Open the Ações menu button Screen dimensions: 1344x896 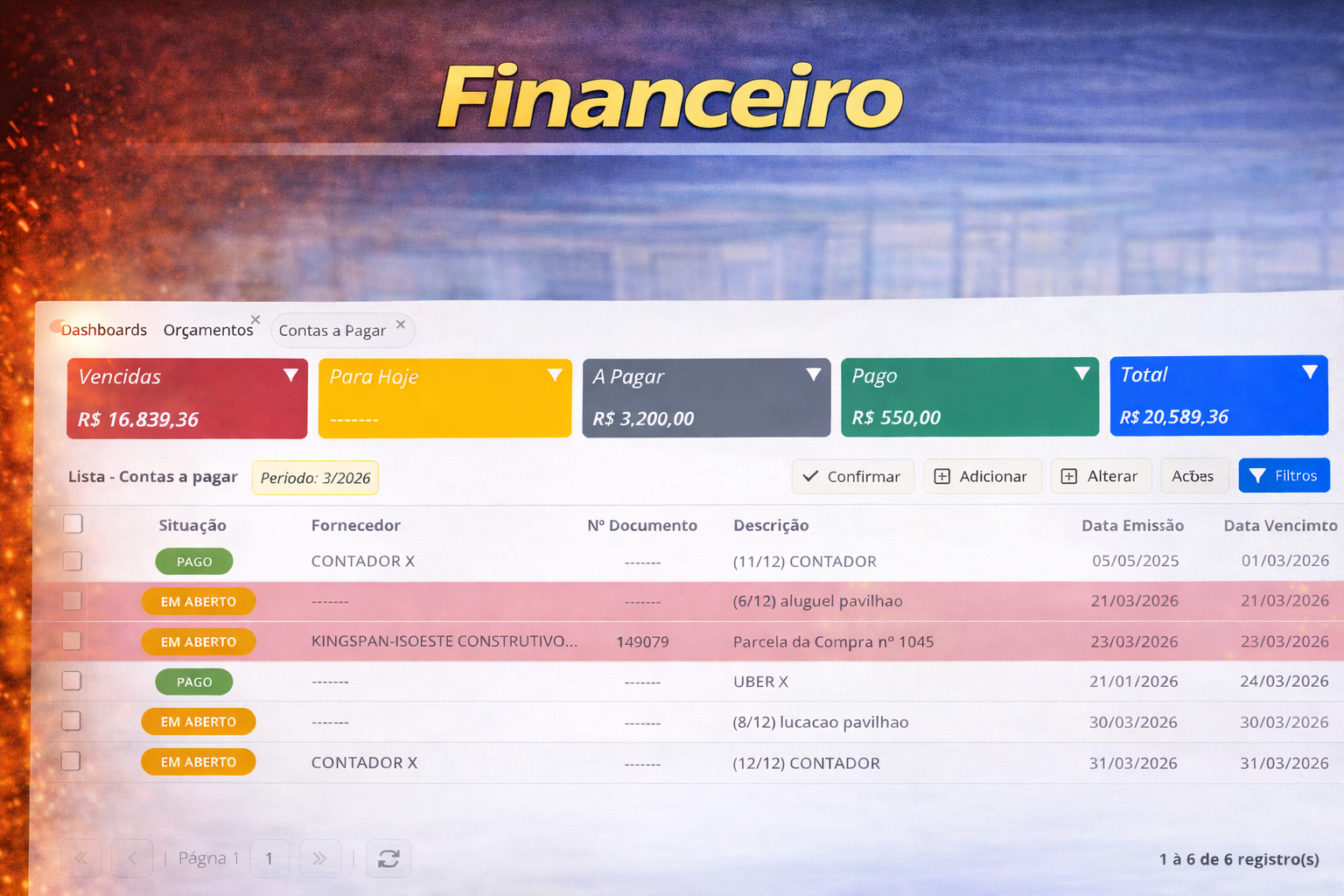tap(1193, 476)
